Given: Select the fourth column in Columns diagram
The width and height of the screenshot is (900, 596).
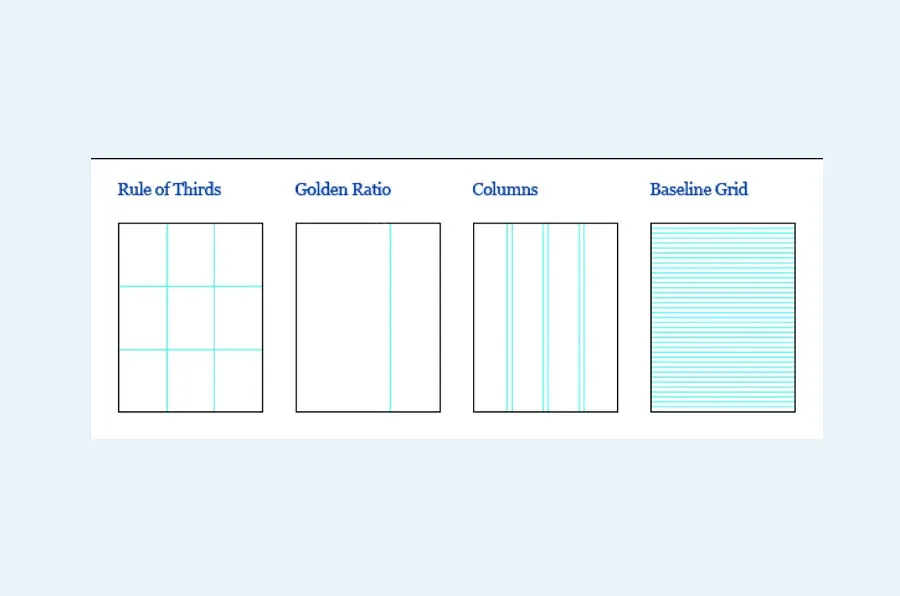Looking at the screenshot, I should (x=601, y=317).
